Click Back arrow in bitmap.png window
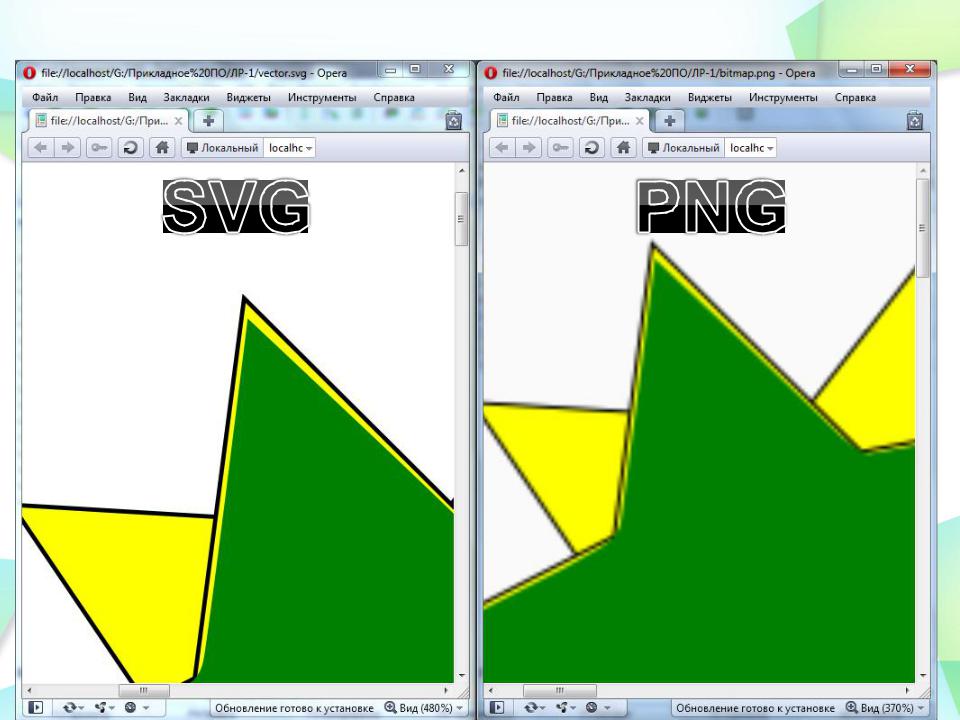960x720 pixels. click(502, 148)
